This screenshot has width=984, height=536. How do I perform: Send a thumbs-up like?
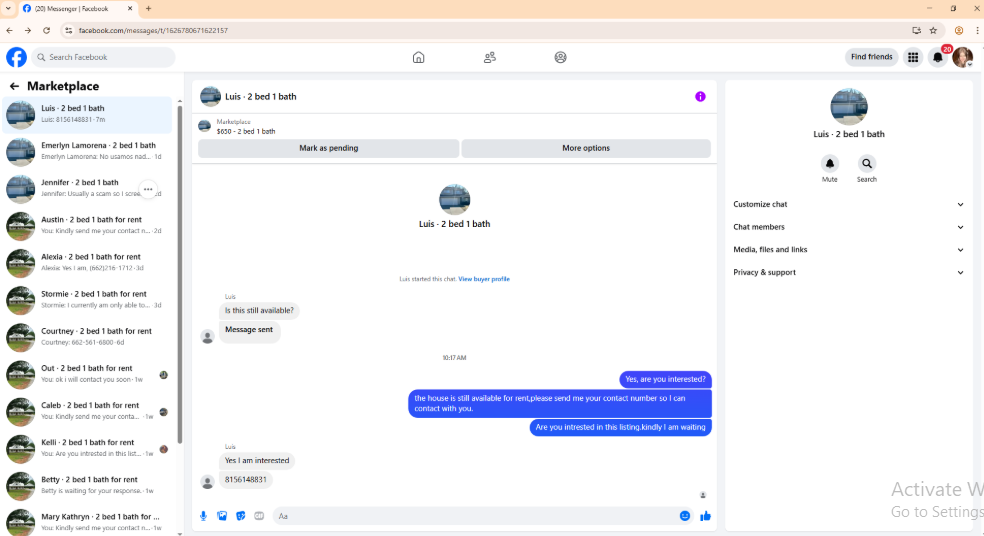pyautogui.click(x=705, y=516)
